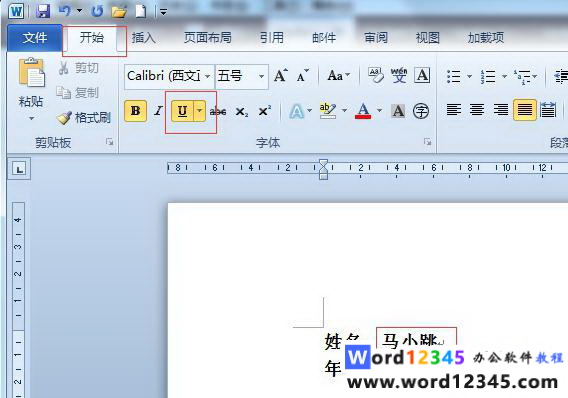The height and width of the screenshot is (398, 568).
Task: Customize the Quick Access Toolbar dropdown
Action: pos(163,12)
